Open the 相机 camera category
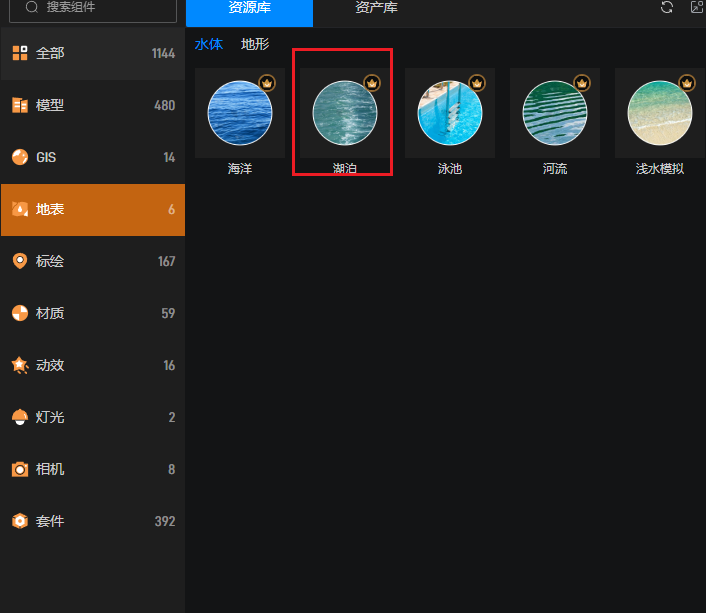This screenshot has height=613, width=706. tap(92, 469)
